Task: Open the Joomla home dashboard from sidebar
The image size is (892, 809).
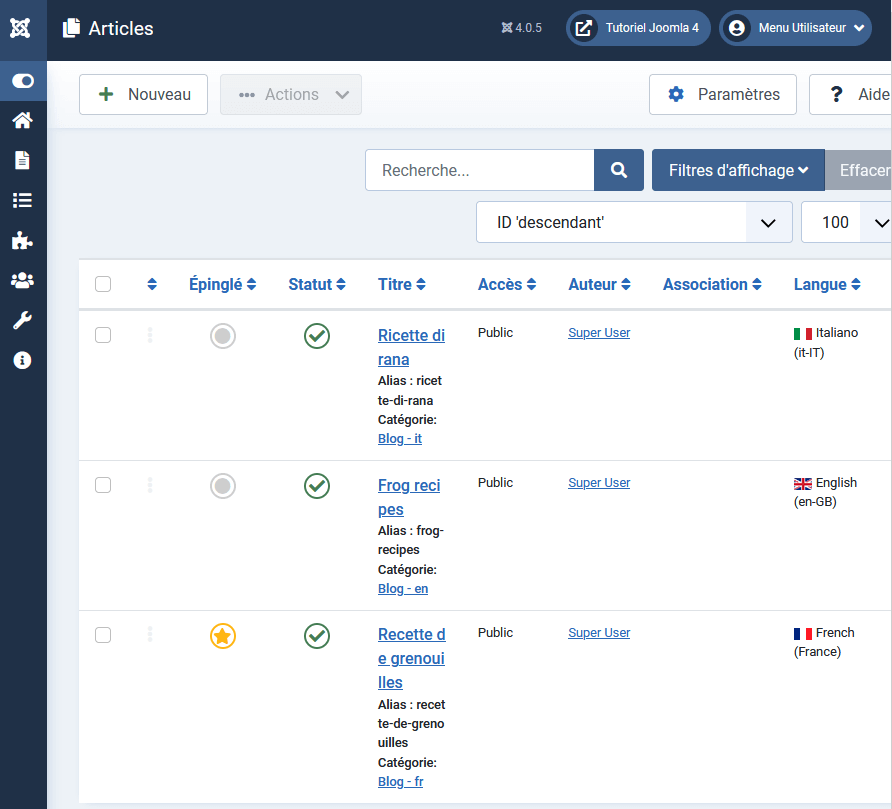Action: coord(22,120)
